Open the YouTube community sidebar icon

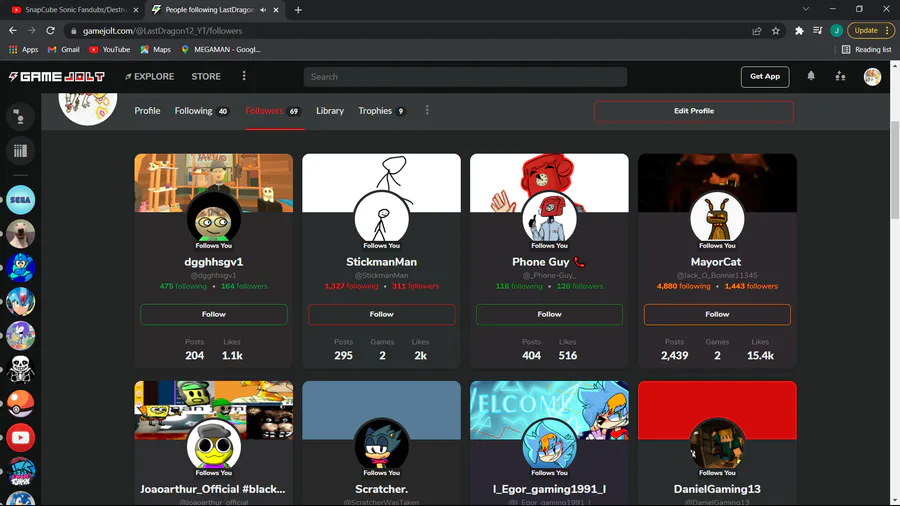(x=21, y=437)
